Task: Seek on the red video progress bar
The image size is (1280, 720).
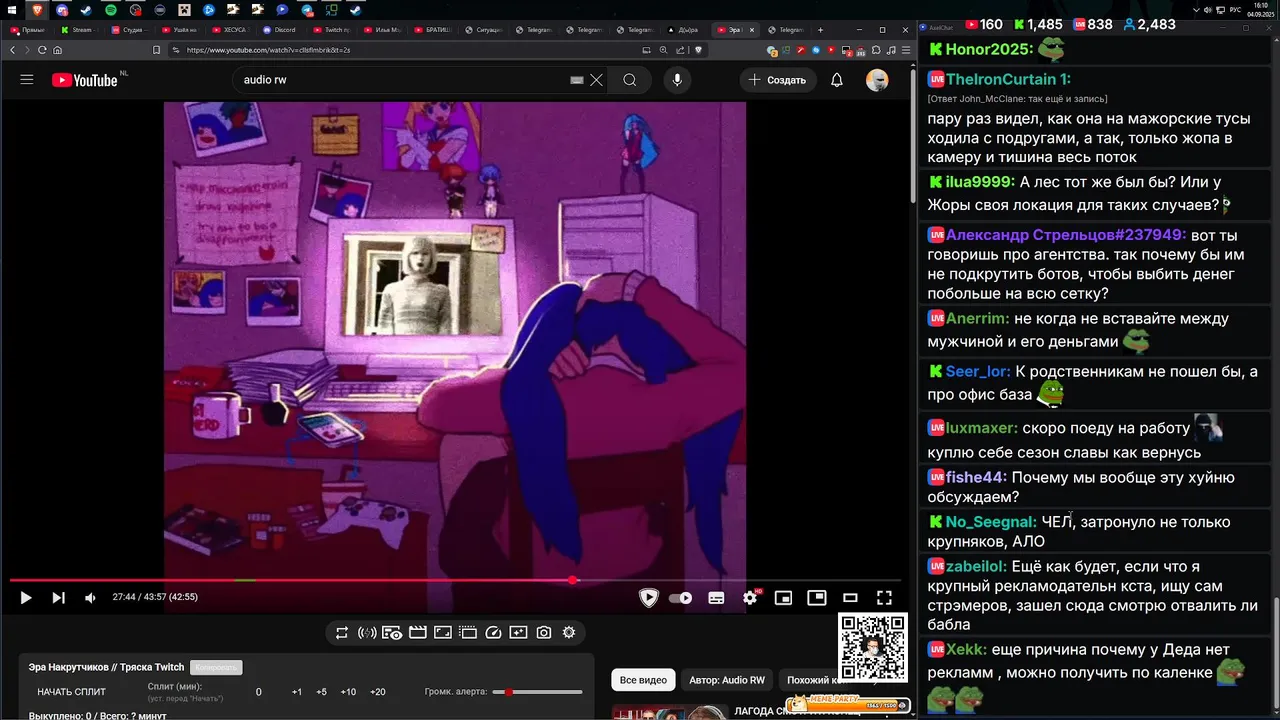Action: 455,580
